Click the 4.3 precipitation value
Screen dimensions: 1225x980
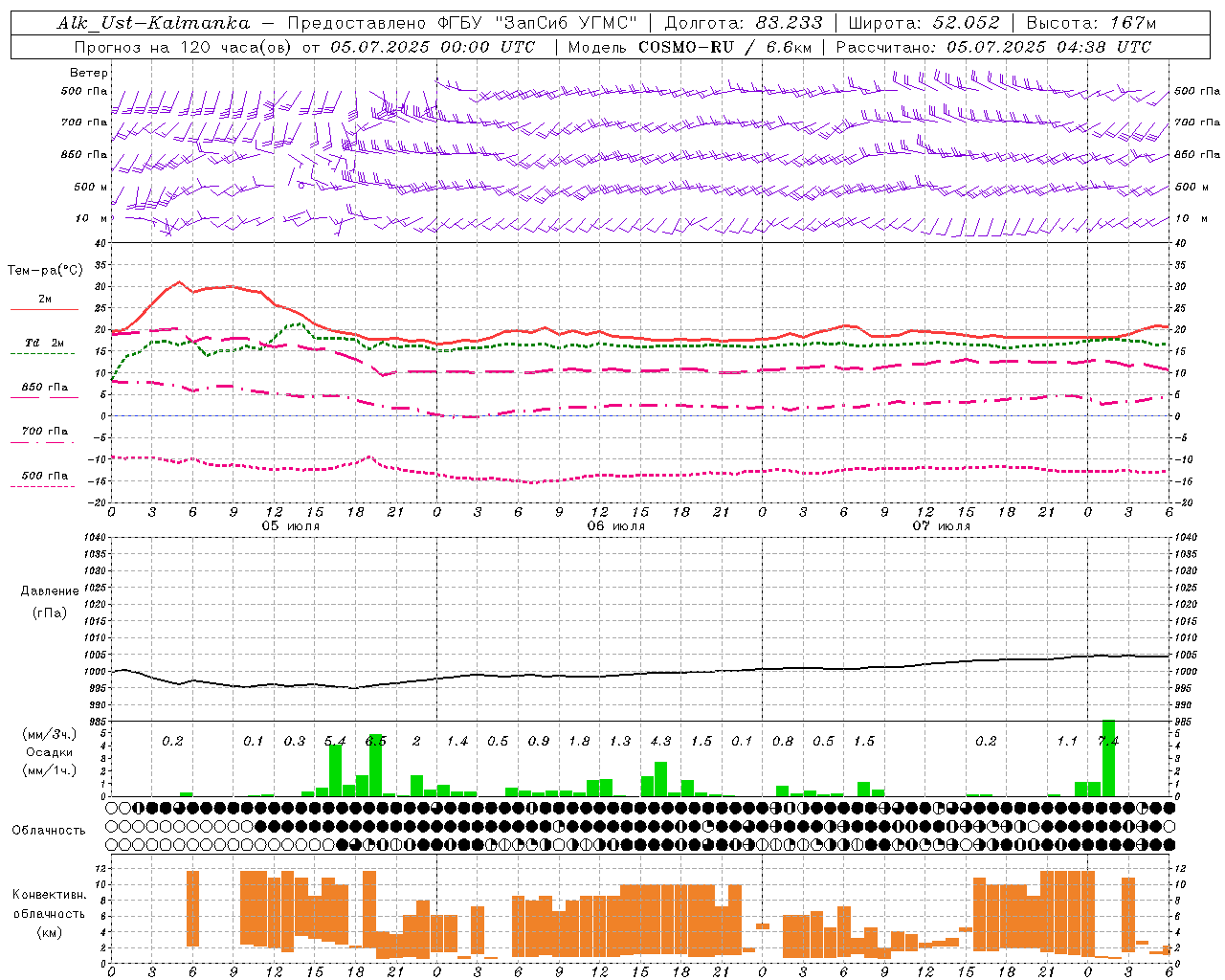[660, 741]
